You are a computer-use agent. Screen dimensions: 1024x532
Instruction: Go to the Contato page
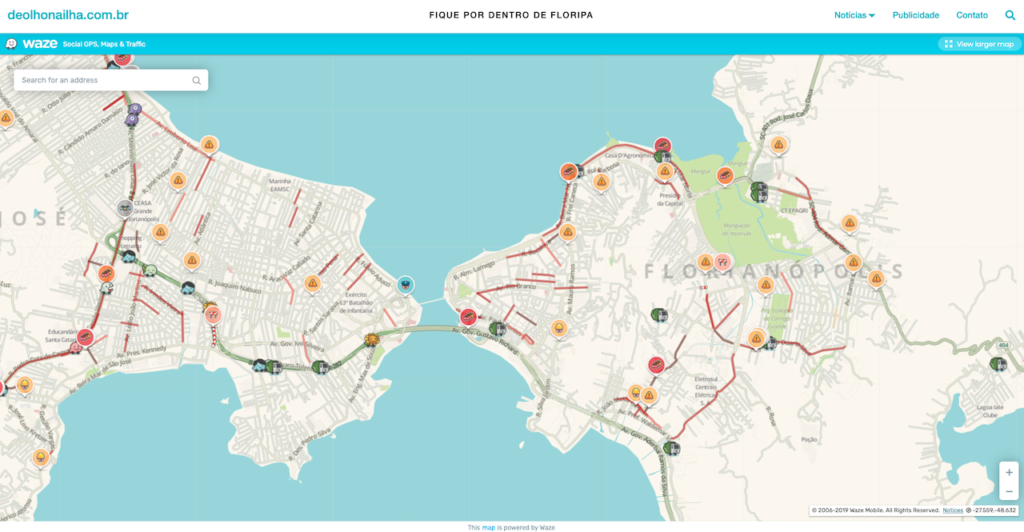[x=971, y=16]
